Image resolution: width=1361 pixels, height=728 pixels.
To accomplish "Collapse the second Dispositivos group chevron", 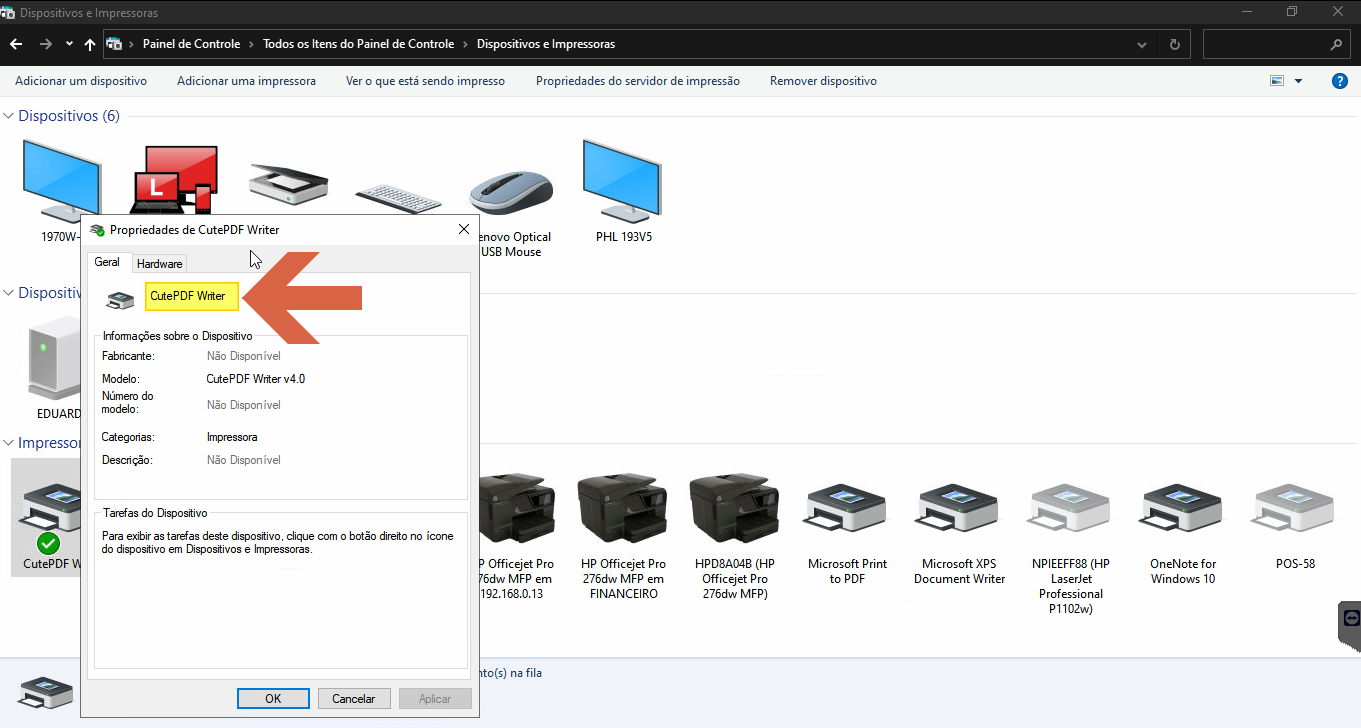I will coord(9,293).
